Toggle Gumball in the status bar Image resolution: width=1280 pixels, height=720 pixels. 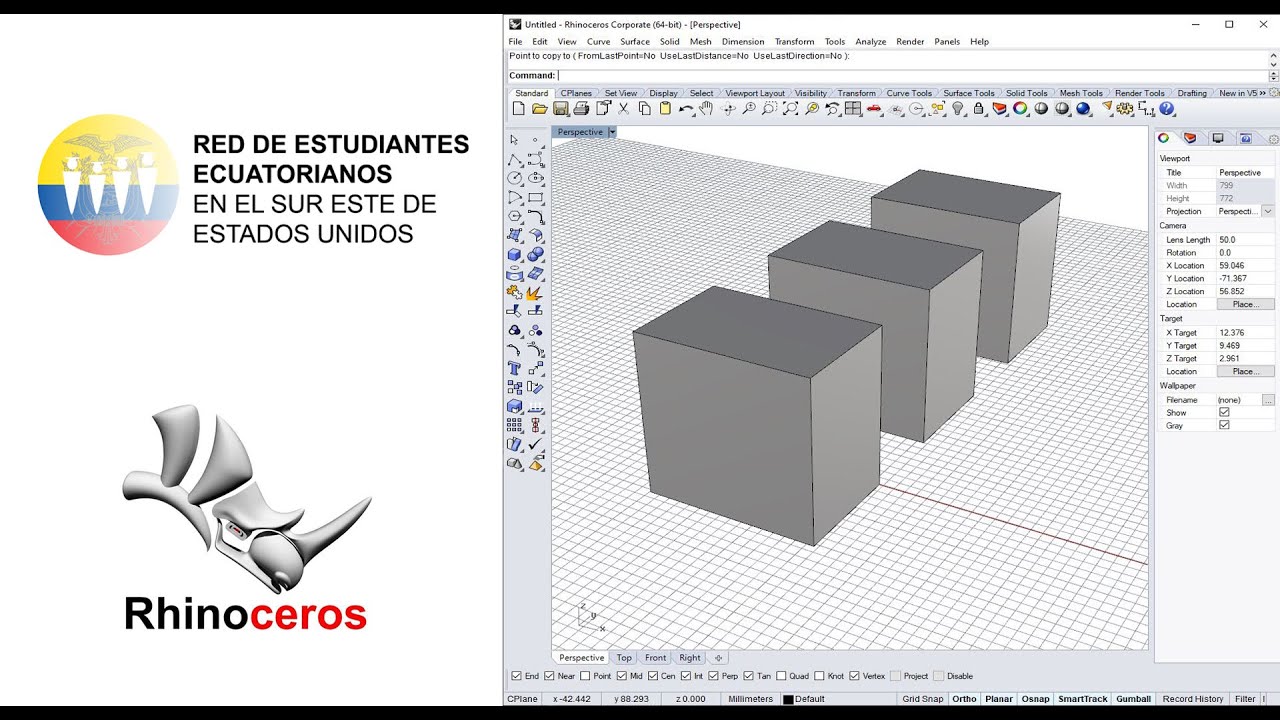[x=1133, y=699]
